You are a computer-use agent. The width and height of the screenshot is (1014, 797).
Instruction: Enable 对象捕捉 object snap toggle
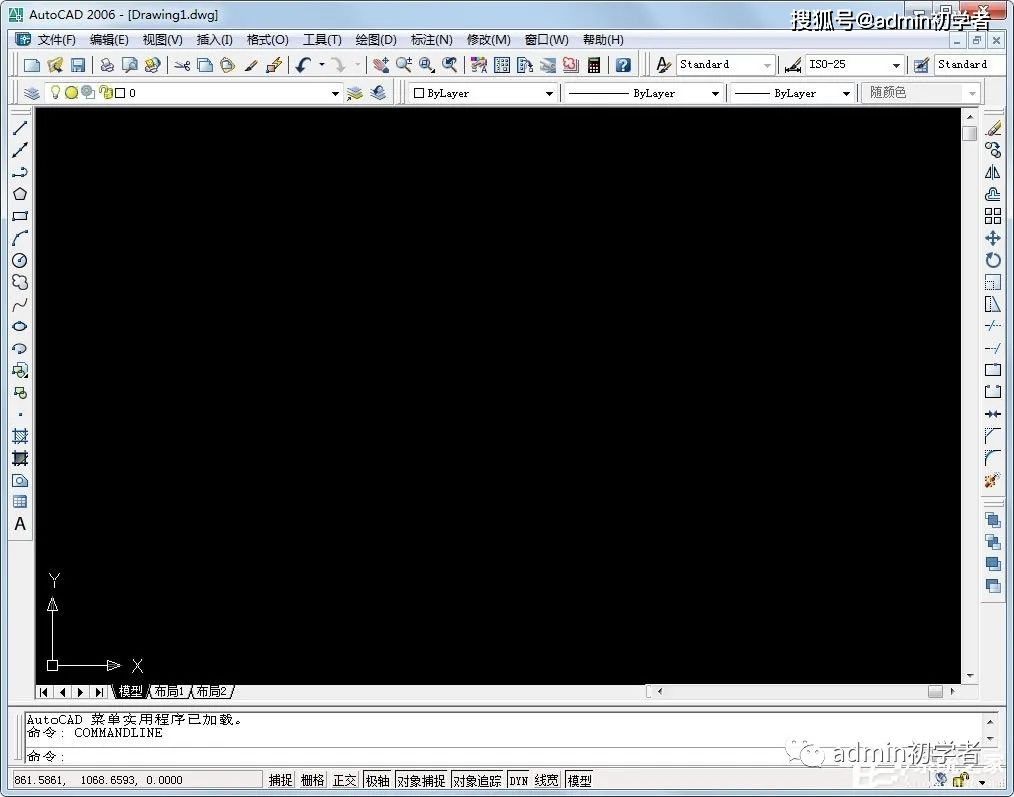[420, 780]
